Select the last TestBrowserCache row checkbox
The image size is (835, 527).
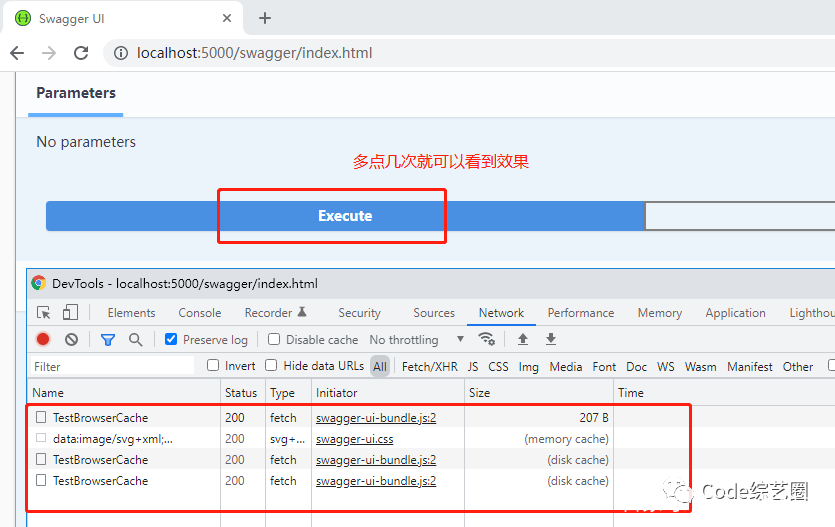[41, 480]
